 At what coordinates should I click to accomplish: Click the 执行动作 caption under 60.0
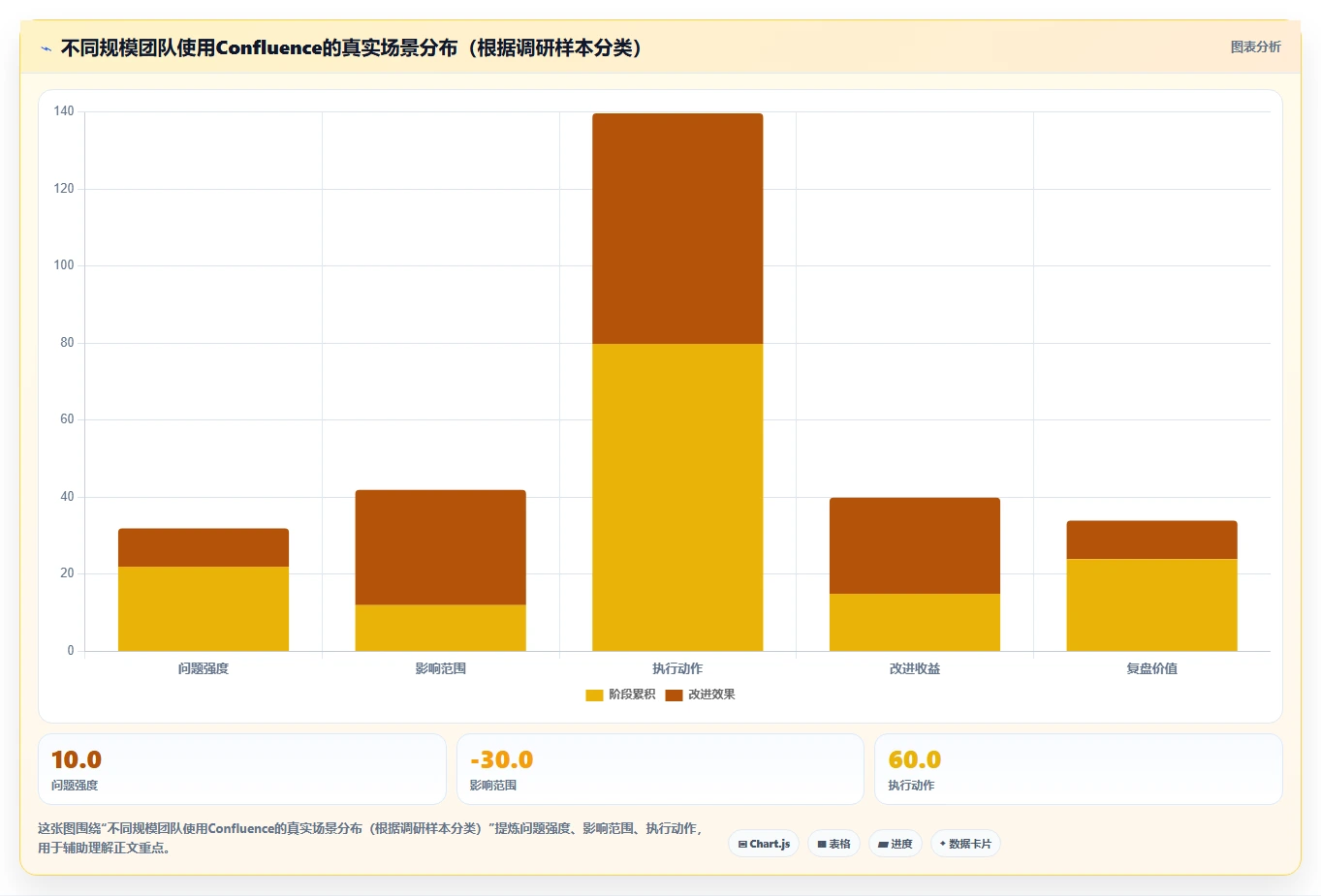[911, 786]
